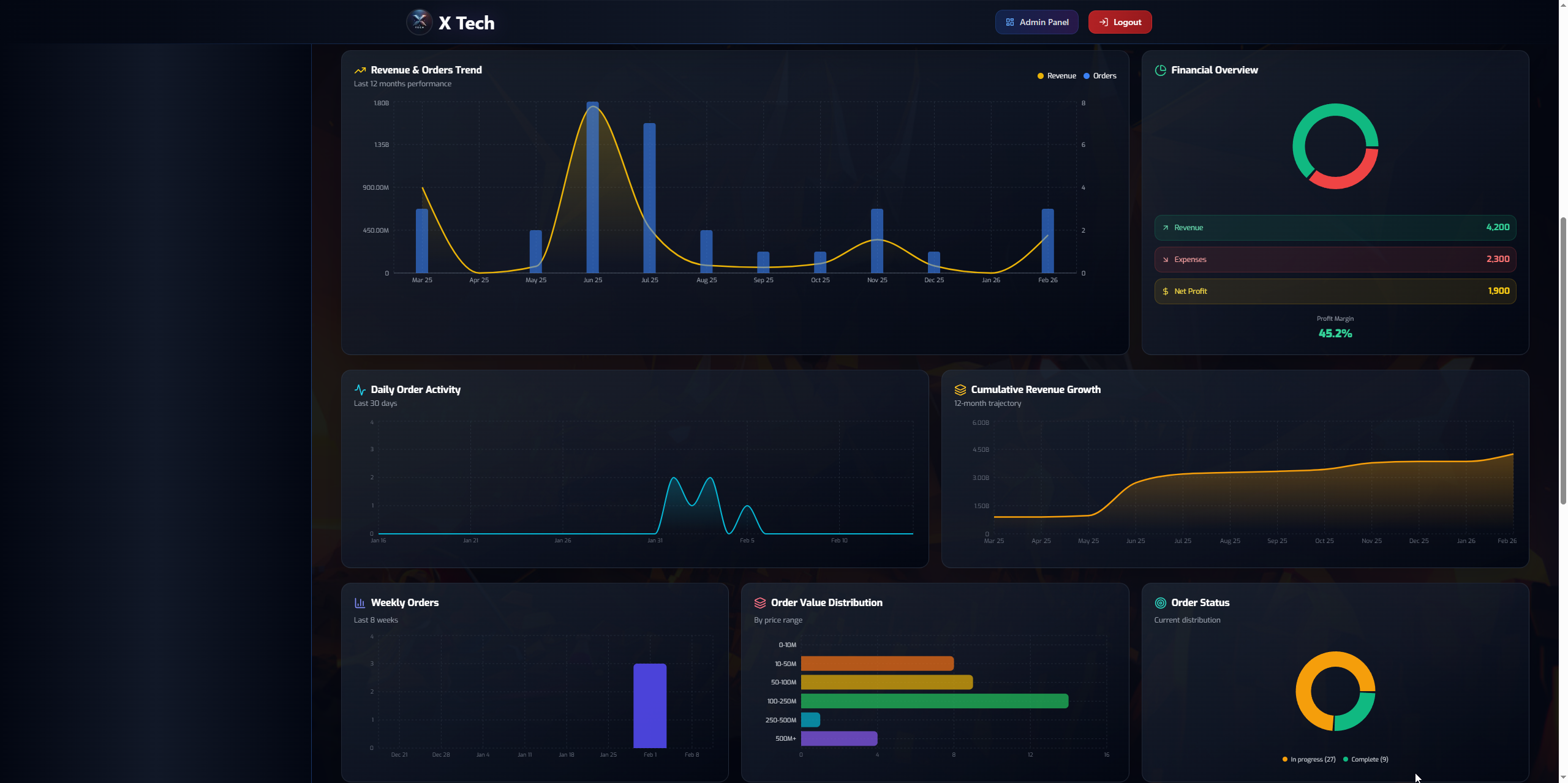Toggle the Orders legend item in trend chart
The image size is (1568, 783).
point(1100,76)
